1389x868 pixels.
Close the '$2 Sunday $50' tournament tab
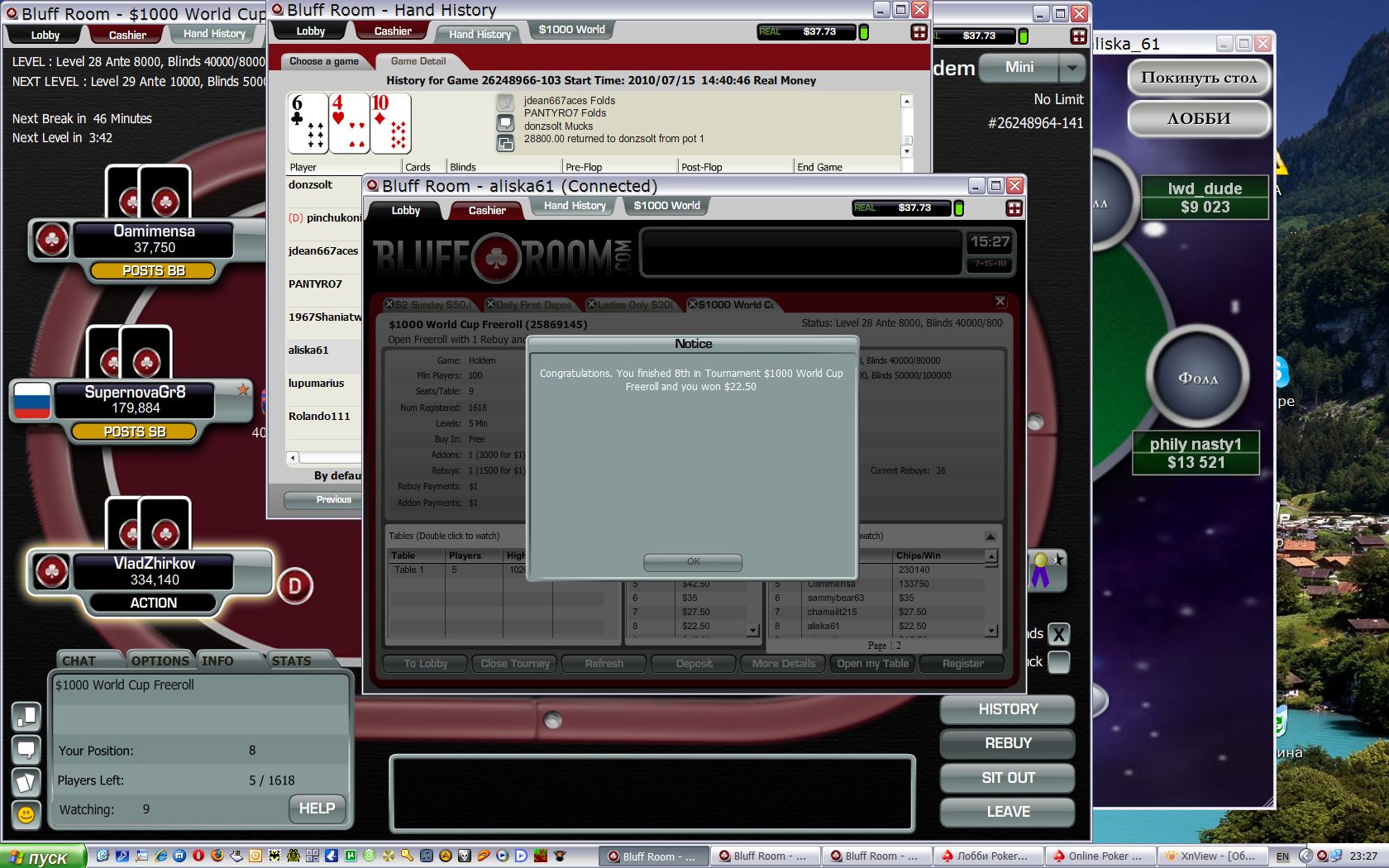tap(389, 304)
